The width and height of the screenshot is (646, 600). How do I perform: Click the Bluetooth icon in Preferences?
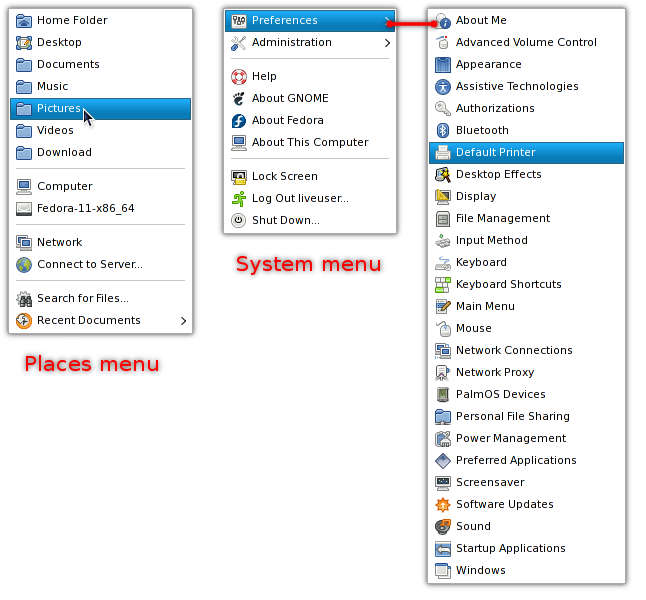tap(443, 131)
